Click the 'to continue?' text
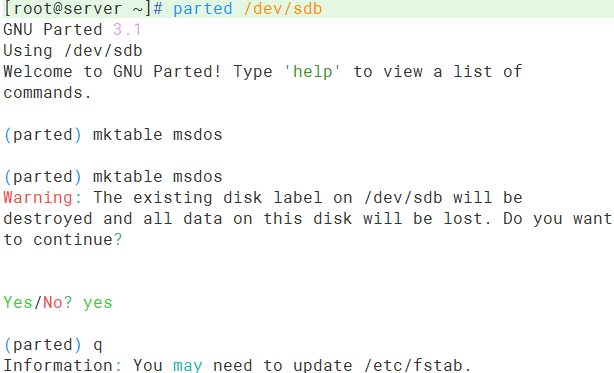The width and height of the screenshot is (614, 373). [x=63, y=240]
